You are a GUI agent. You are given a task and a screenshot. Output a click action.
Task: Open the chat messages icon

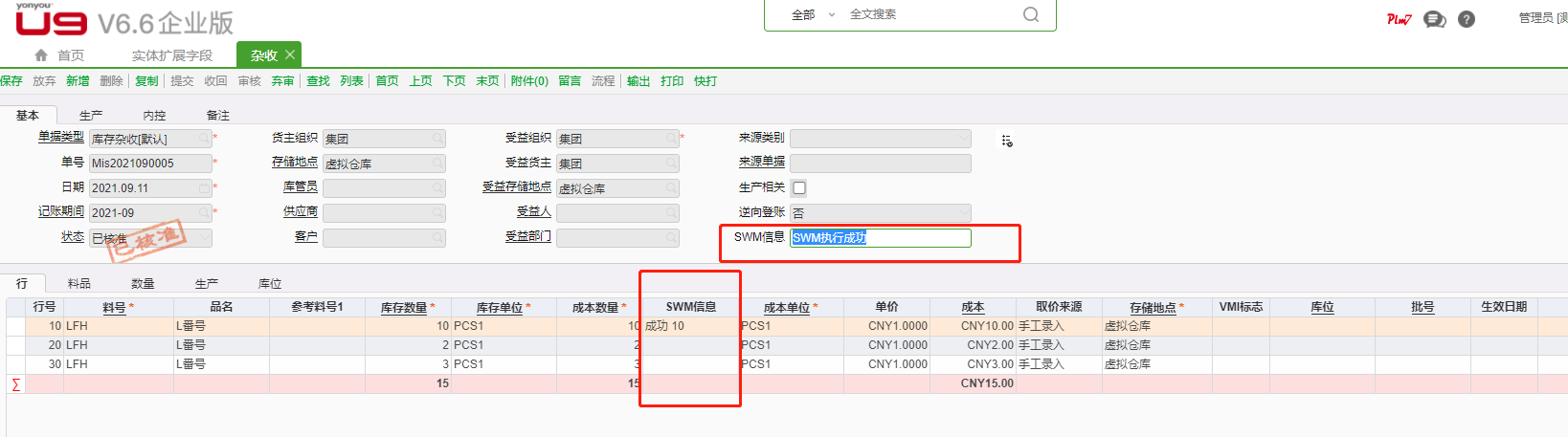(1434, 19)
